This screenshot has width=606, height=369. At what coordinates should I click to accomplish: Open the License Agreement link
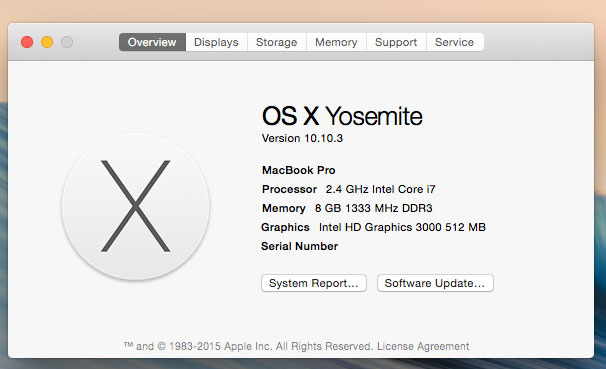[423, 346]
